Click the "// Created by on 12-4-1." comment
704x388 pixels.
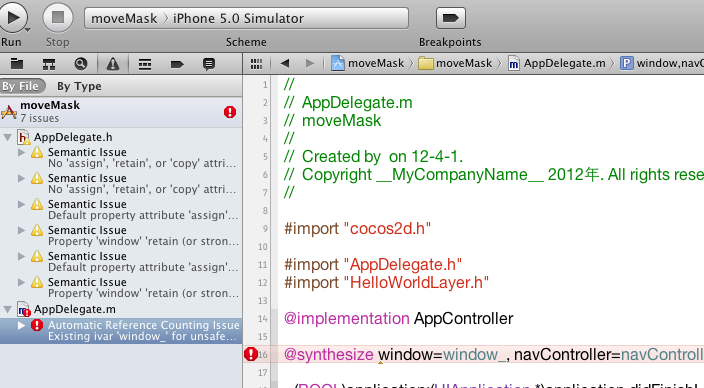click(374, 157)
